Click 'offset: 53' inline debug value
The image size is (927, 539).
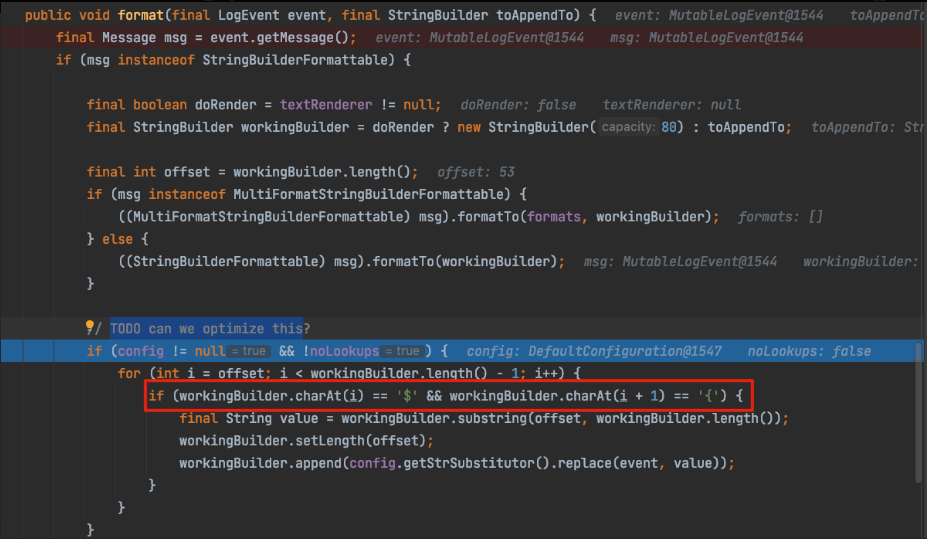476,173
